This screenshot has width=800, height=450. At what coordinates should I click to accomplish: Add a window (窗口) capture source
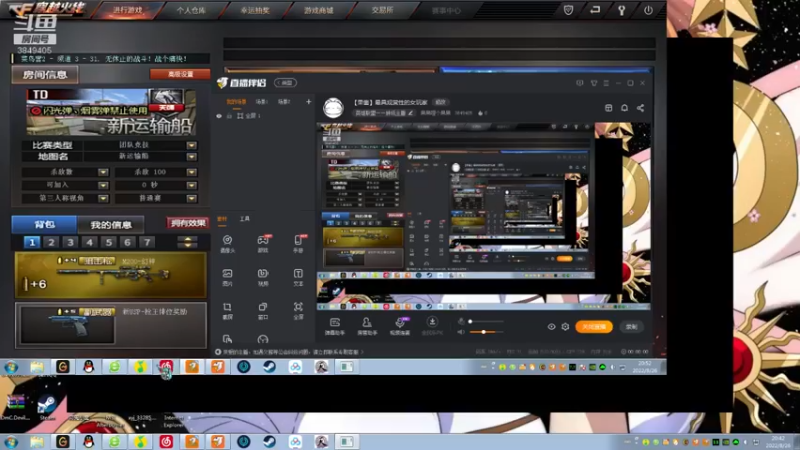point(263,311)
